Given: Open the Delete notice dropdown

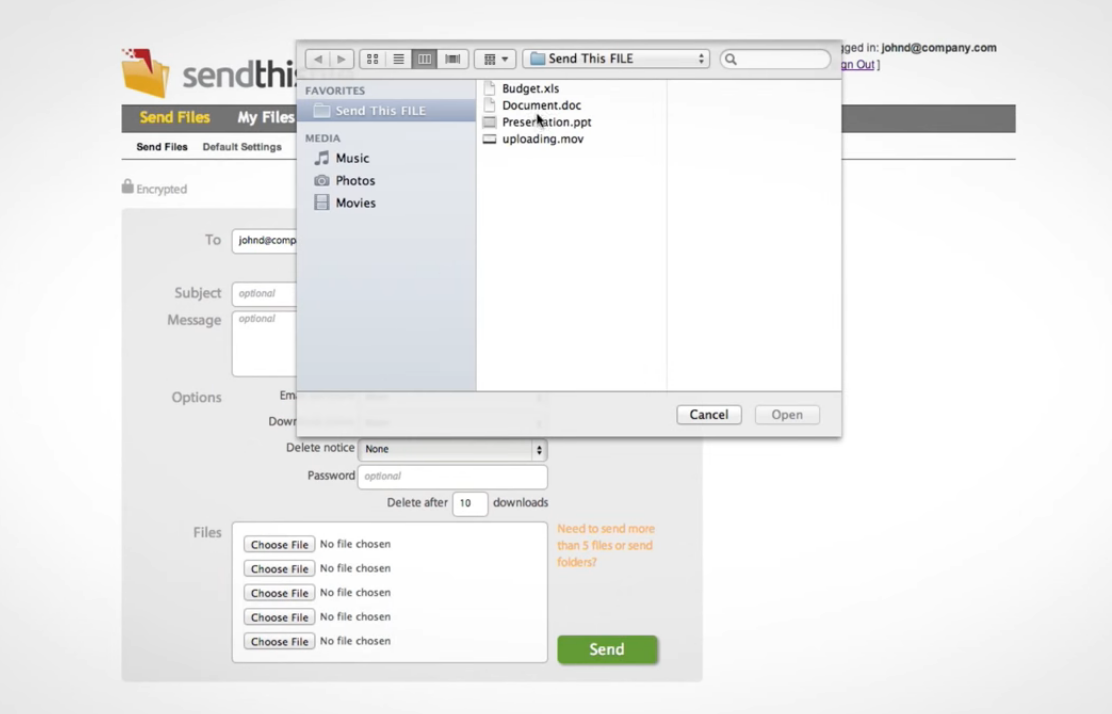Looking at the screenshot, I should (x=452, y=449).
